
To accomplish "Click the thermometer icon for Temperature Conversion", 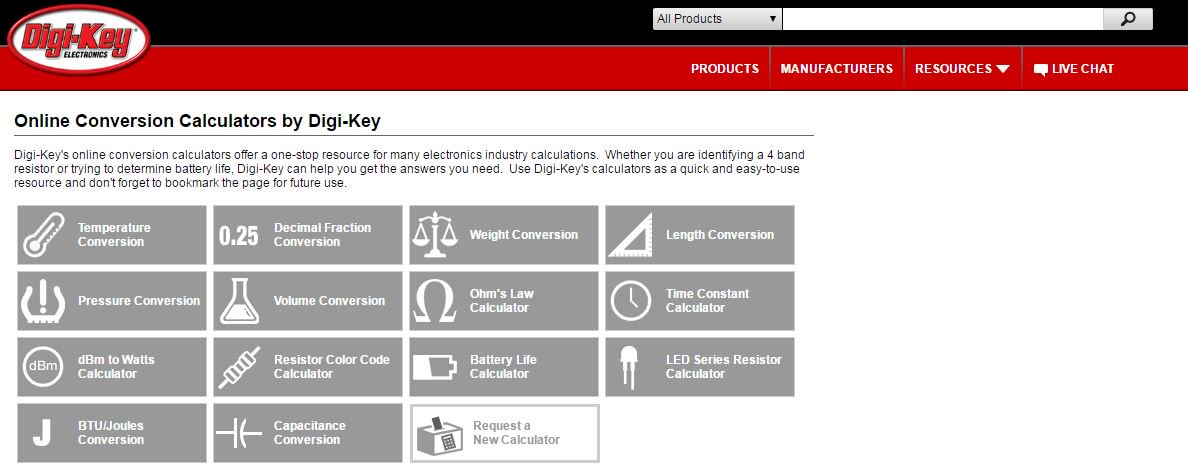I will tap(44, 234).
